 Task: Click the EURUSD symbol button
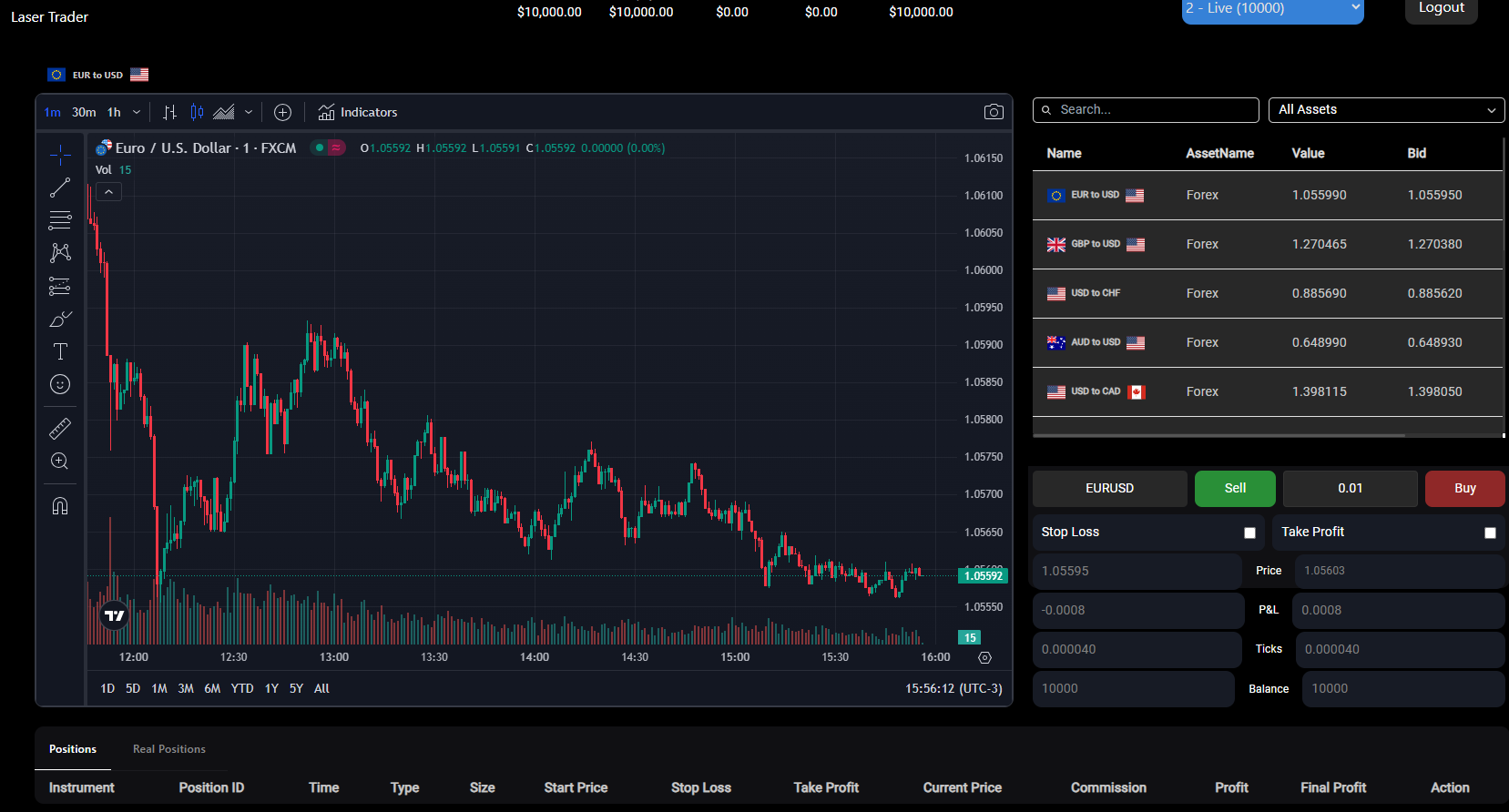[1109, 489]
